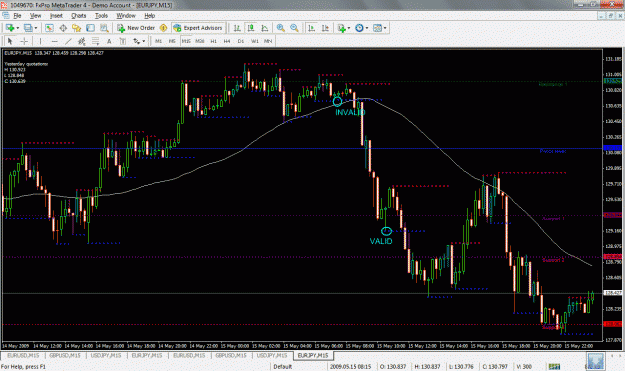The width and height of the screenshot is (625, 371).
Task: Open the Insert menu
Action: (56, 16)
